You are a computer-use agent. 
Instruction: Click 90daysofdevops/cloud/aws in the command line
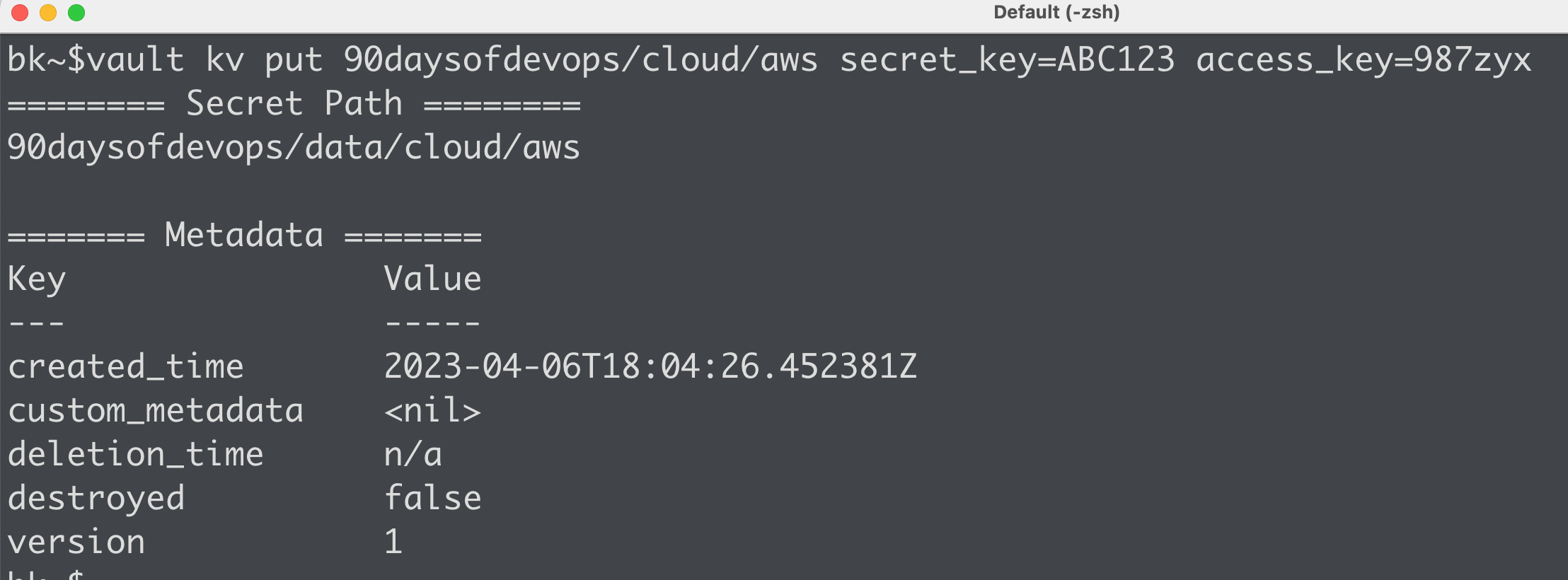[581, 61]
